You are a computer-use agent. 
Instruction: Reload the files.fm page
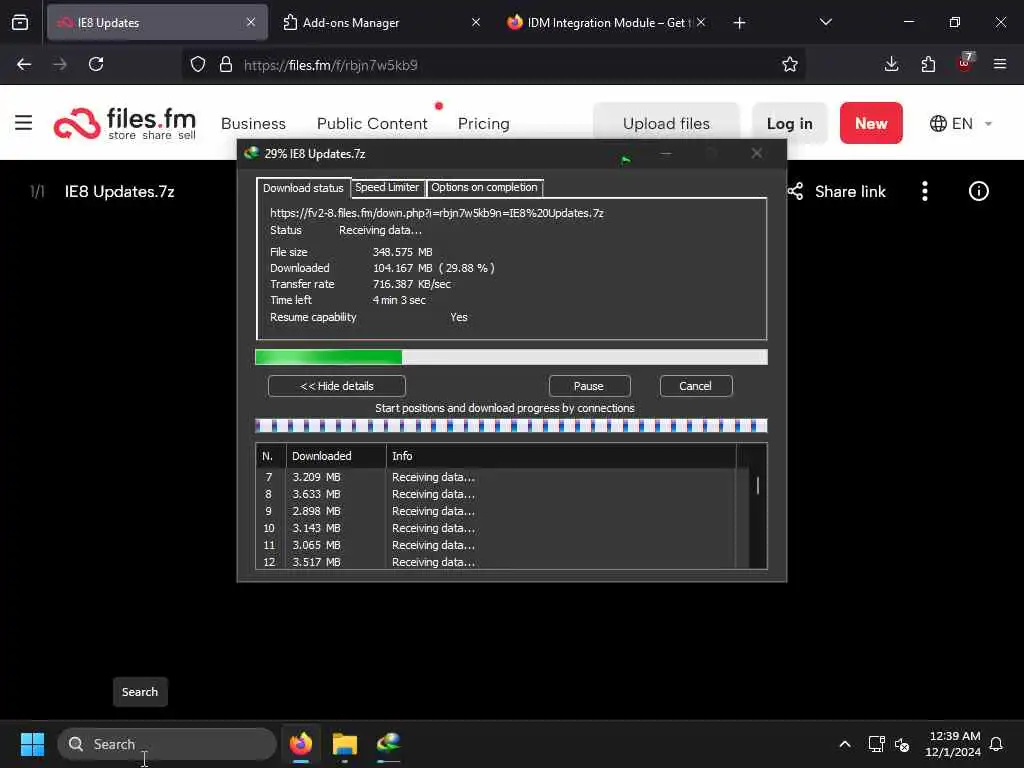[96, 65]
